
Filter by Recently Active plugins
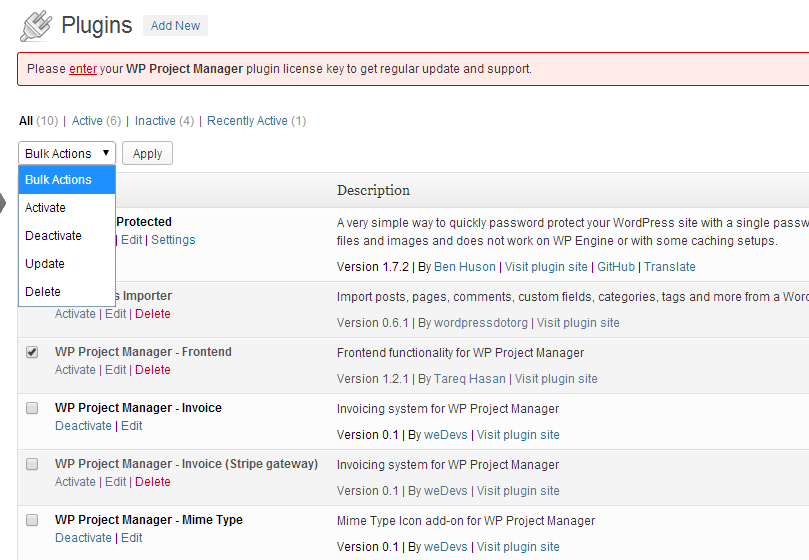[x=247, y=121]
